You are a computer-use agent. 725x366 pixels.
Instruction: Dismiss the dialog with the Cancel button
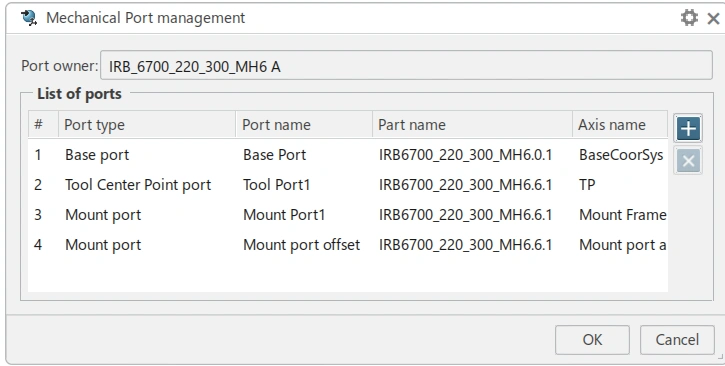[x=677, y=340]
